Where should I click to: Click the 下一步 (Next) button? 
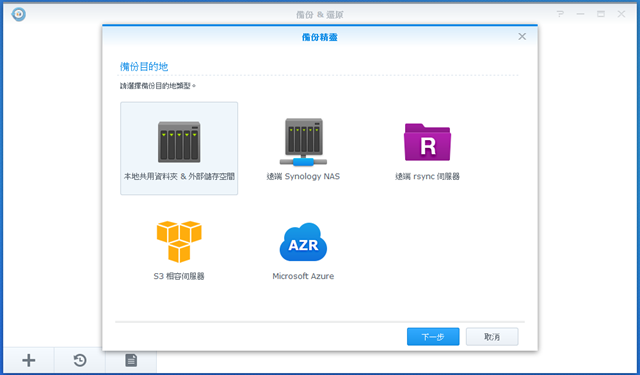(433, 337)
